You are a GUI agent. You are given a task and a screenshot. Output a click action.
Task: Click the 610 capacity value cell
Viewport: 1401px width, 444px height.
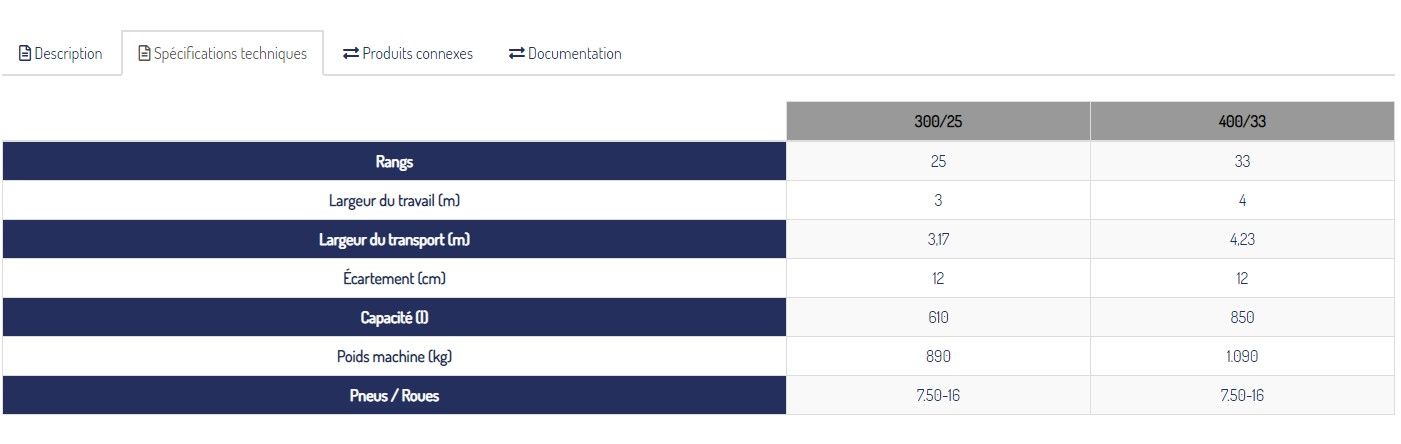click(x=938, y=318)
